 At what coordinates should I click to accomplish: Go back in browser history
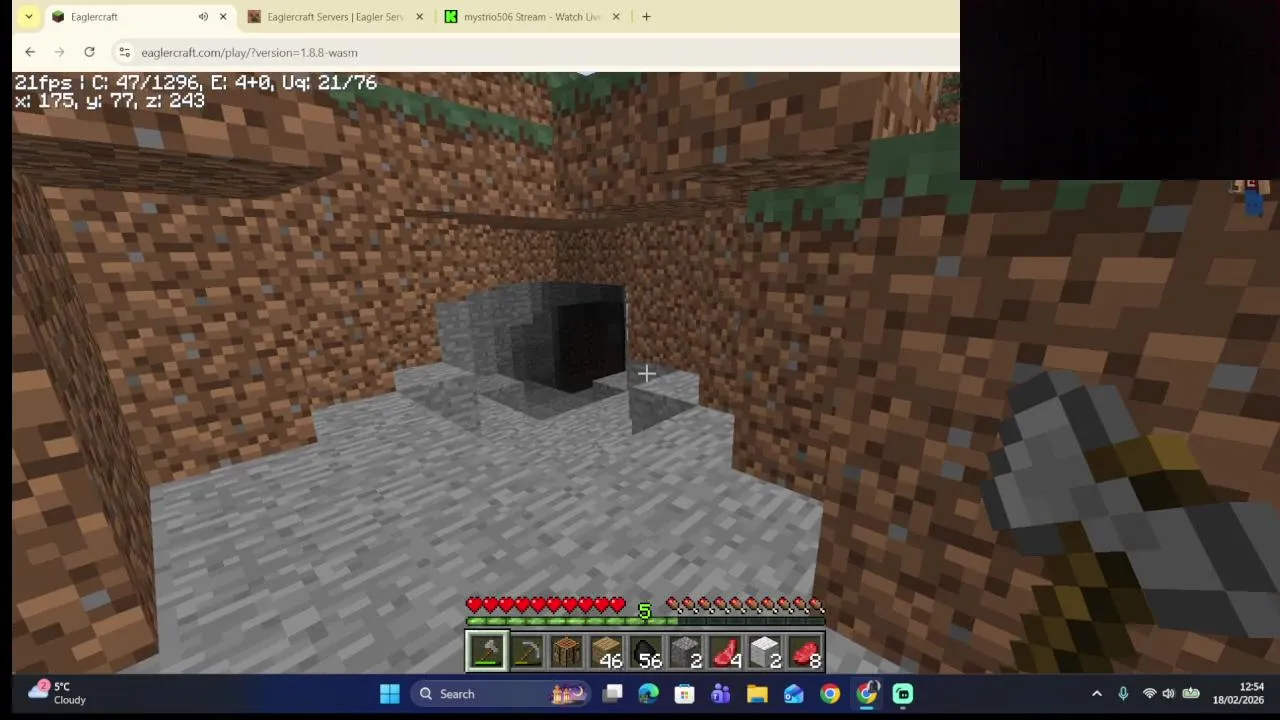30,52
